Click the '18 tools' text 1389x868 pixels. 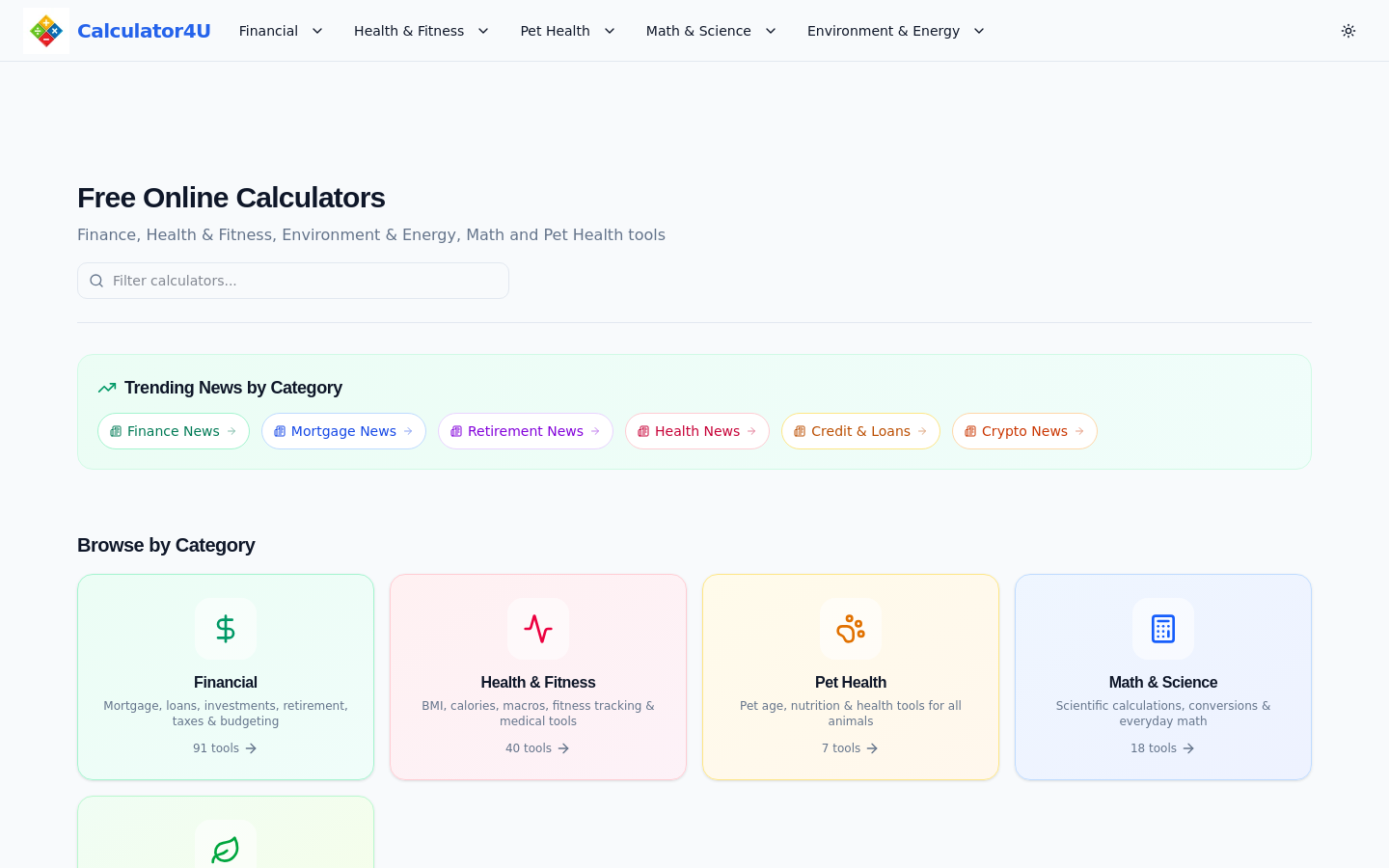[1154, 748]
